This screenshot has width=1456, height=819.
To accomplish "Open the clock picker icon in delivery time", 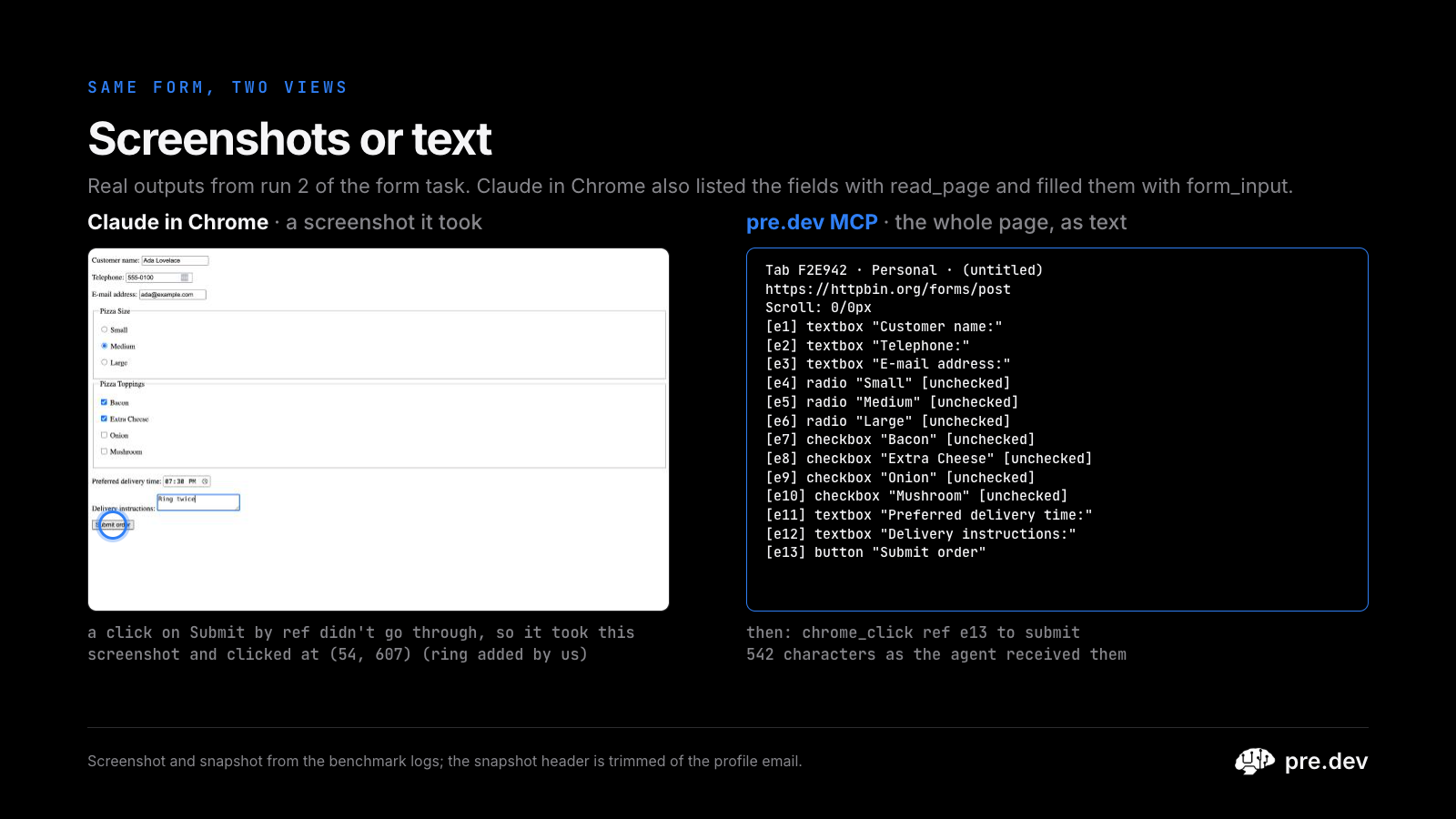I will 206,481.
